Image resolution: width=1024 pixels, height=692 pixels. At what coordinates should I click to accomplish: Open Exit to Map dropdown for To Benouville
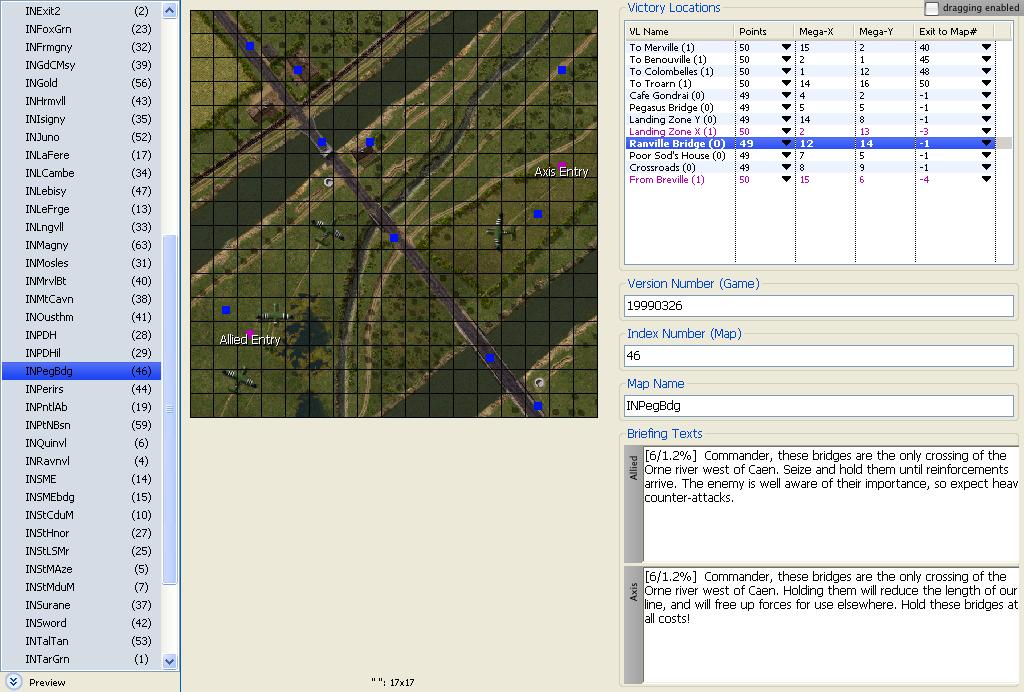[986, 59]
